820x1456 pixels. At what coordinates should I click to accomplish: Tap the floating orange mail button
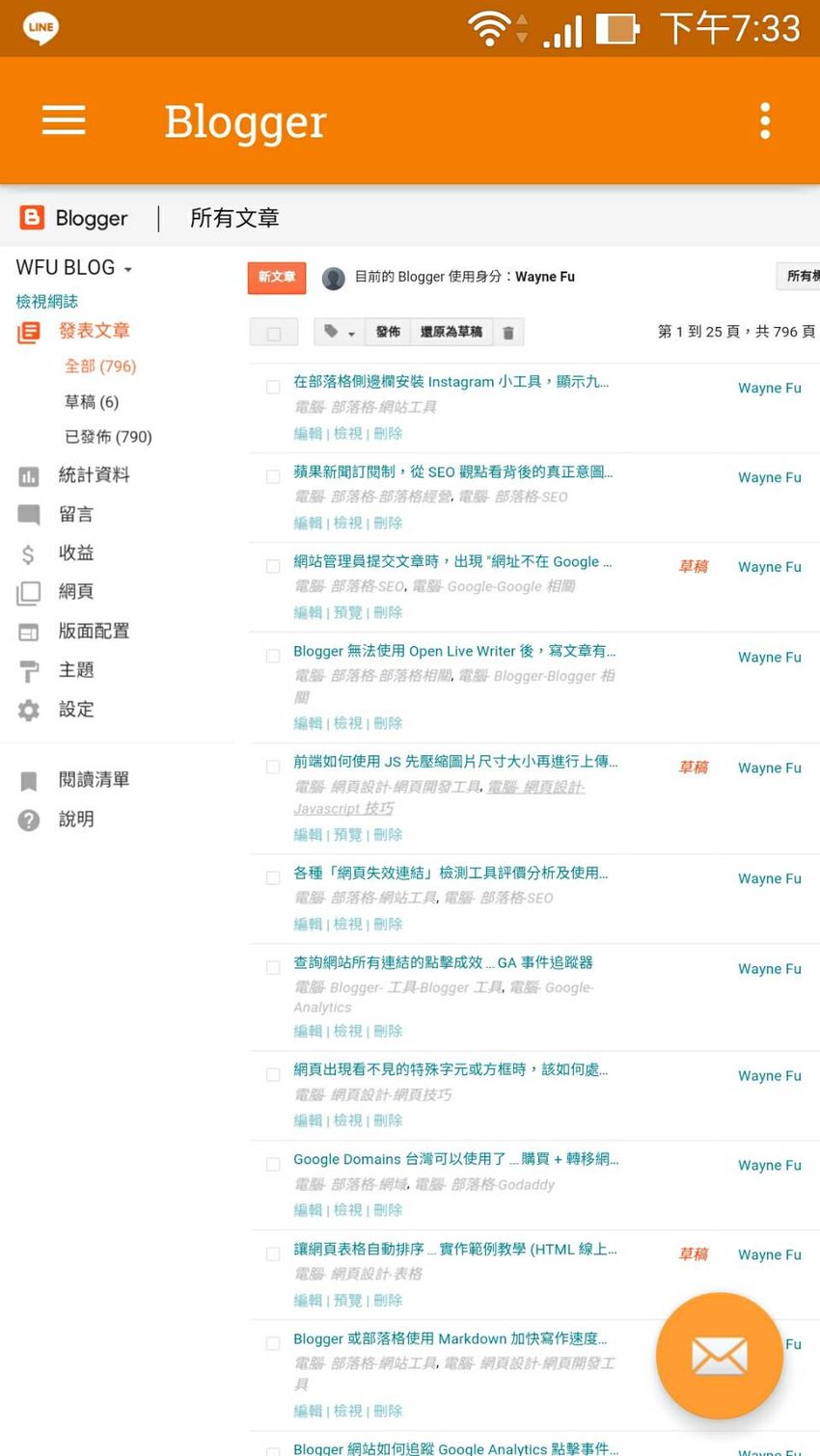pyautogui.click(x=719, y=1356)
